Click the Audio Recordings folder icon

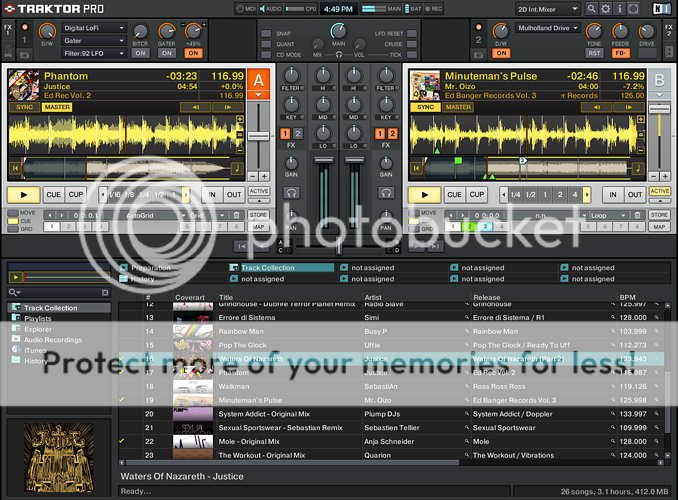16,340
